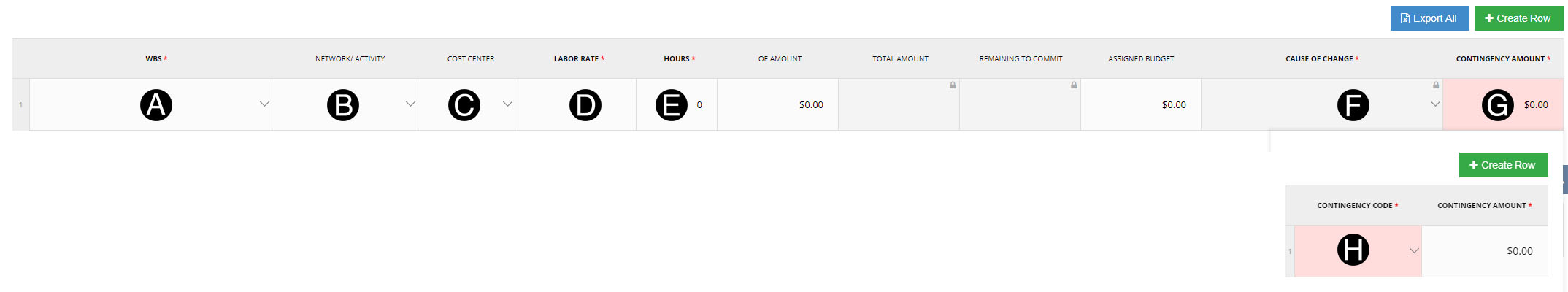This screenshot has height=292, width=1568.
Task: Click the lock icon in Remaining to Commit cell
Action: tap(1074, 85)
